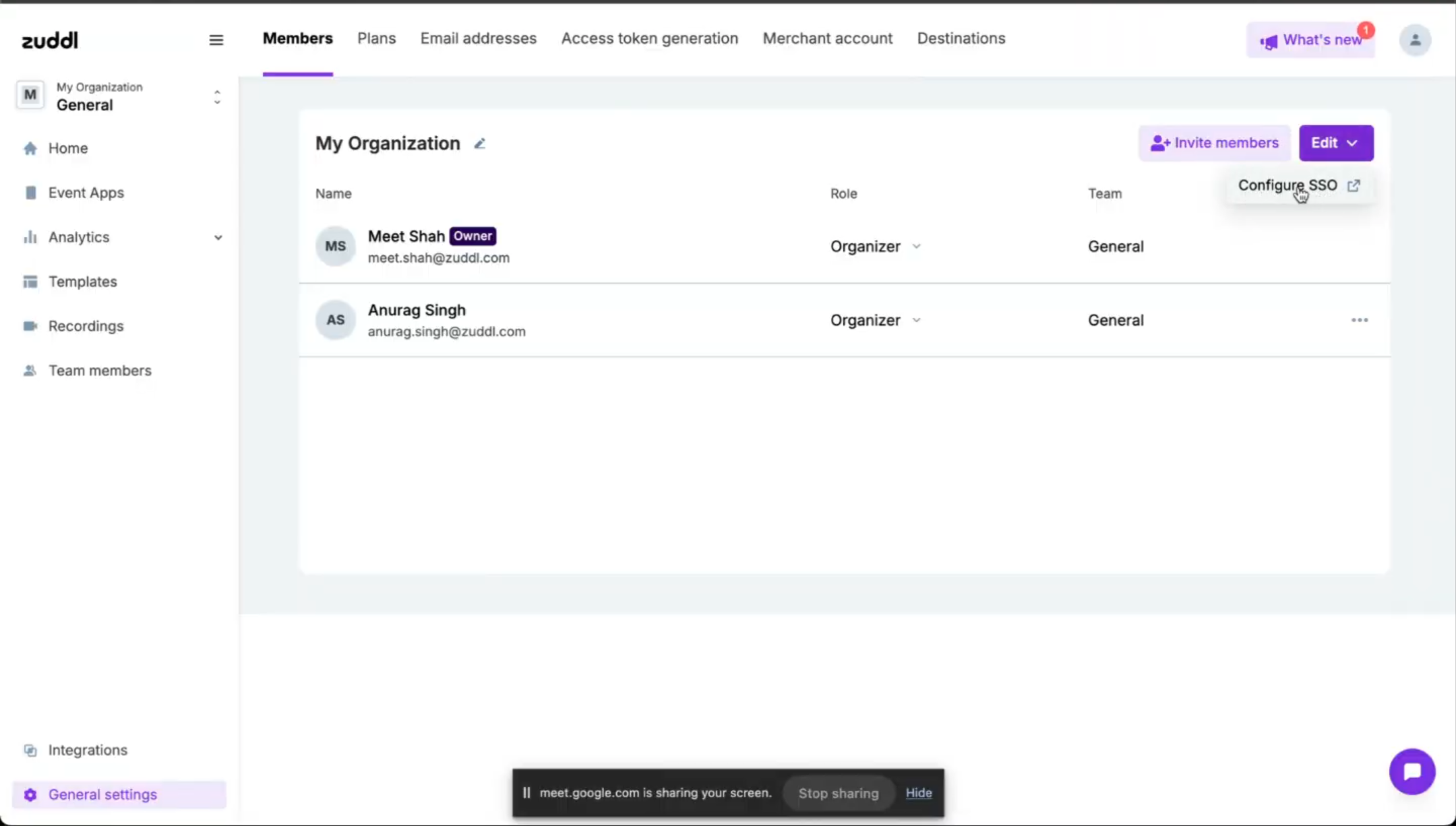Click the Invite members button
1456x826 pixels.
coord(1214,143)
